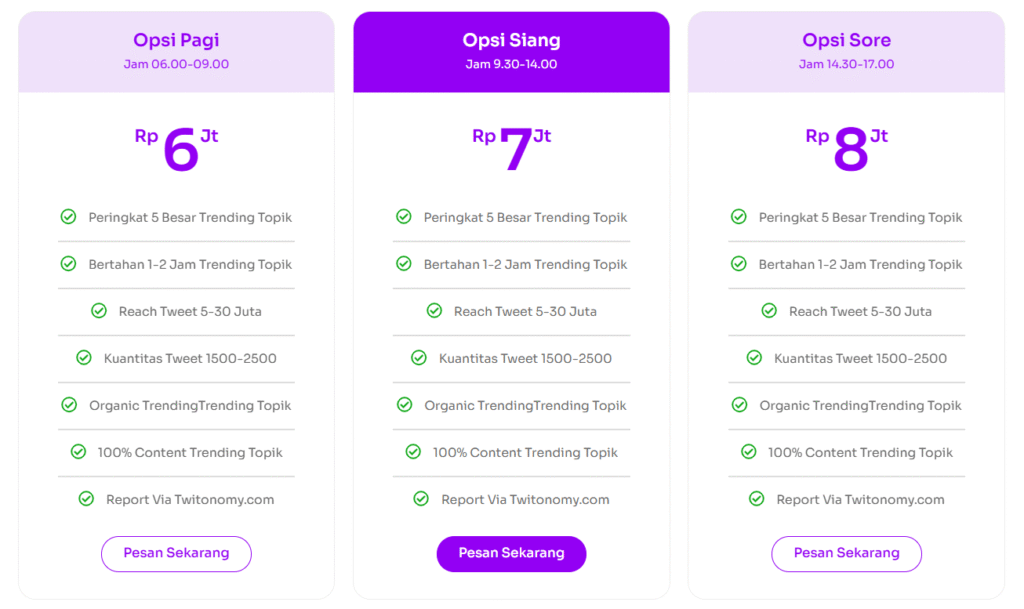Click Report Via Twitonomy.com text in Opsi Sore

(860, 499)
